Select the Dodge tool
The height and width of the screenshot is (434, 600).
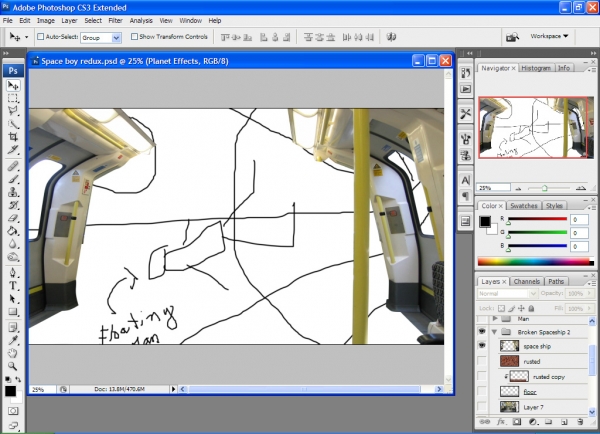[x=13, y=257]
